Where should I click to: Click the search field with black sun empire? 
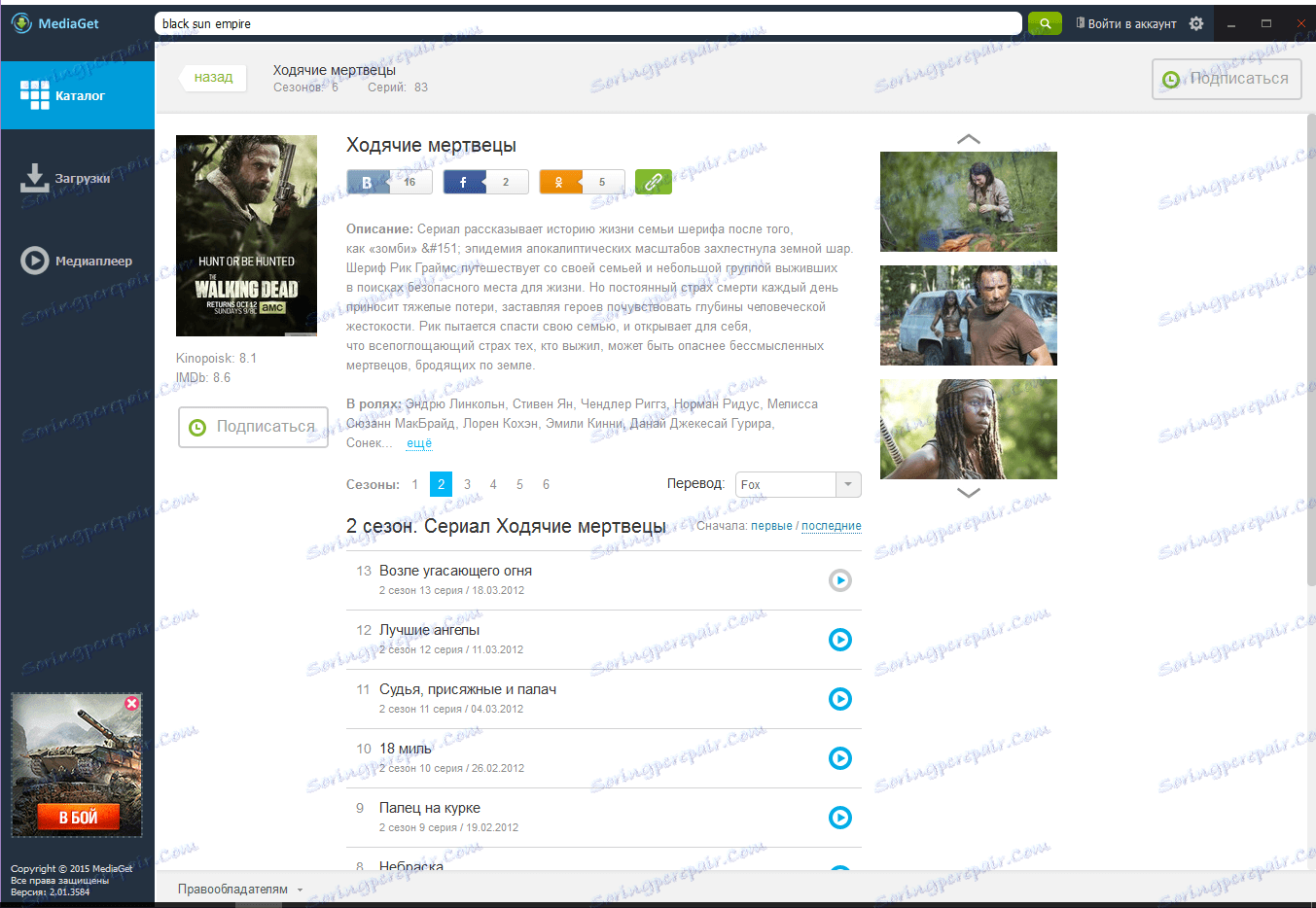[x=588, y=23]
